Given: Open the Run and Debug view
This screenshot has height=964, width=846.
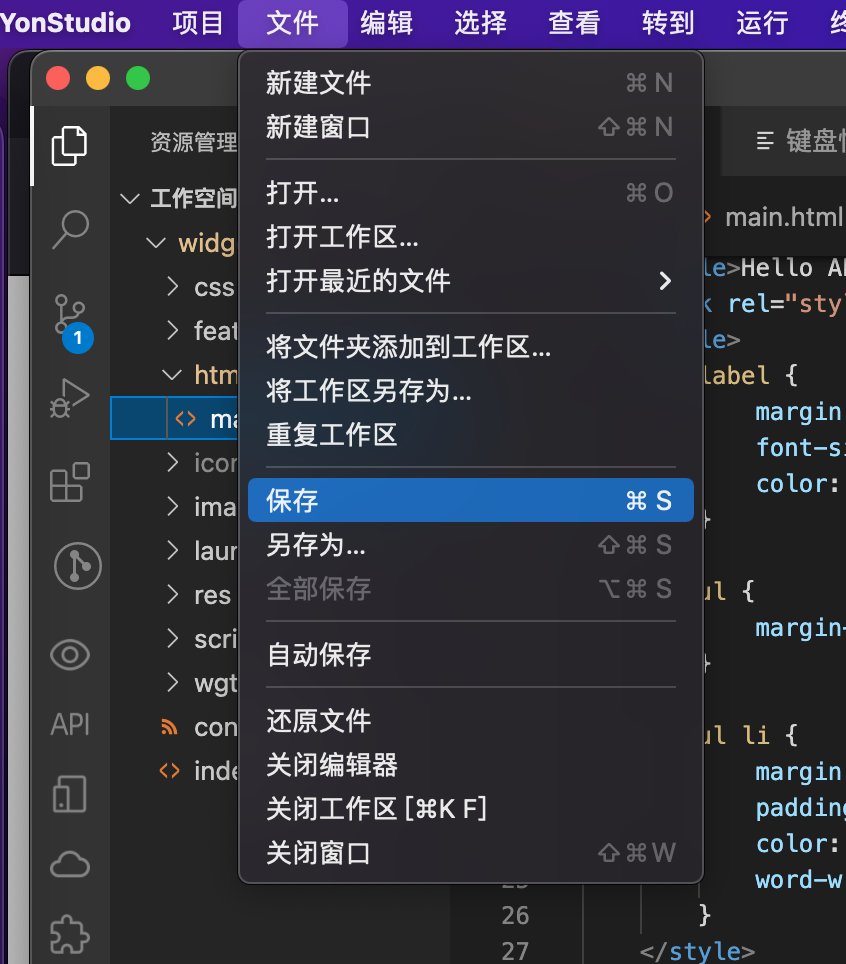Looking at the screenshot, I should (x=70, y=399).
